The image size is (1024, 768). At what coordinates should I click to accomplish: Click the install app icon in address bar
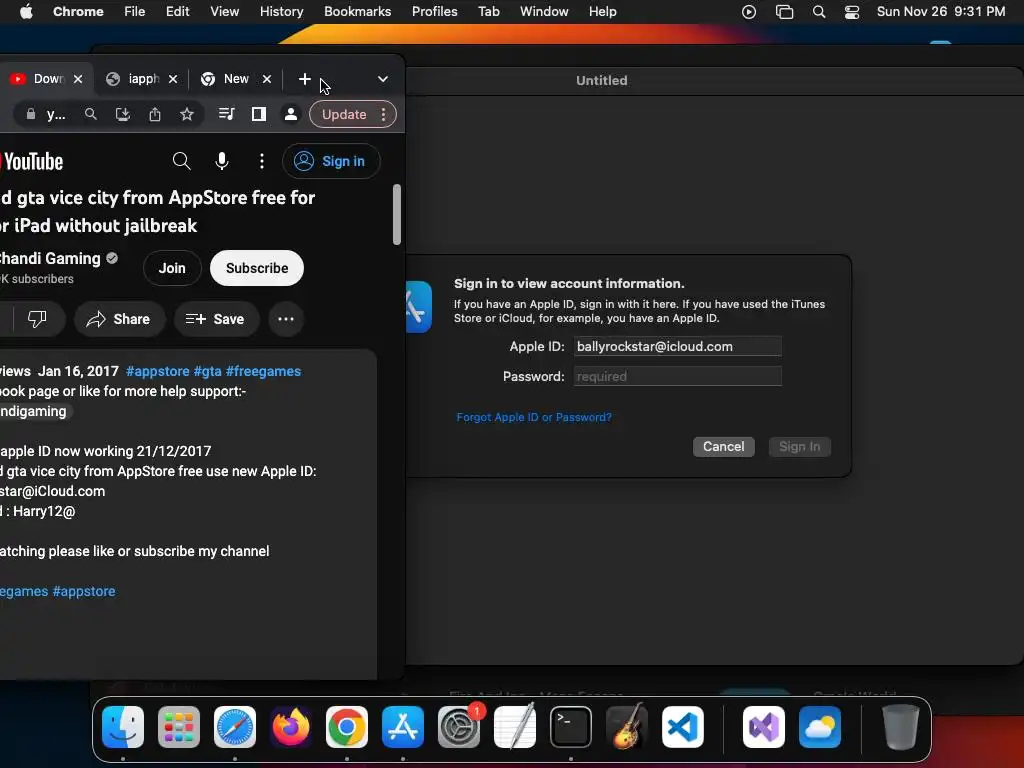[x=123, y=114]
